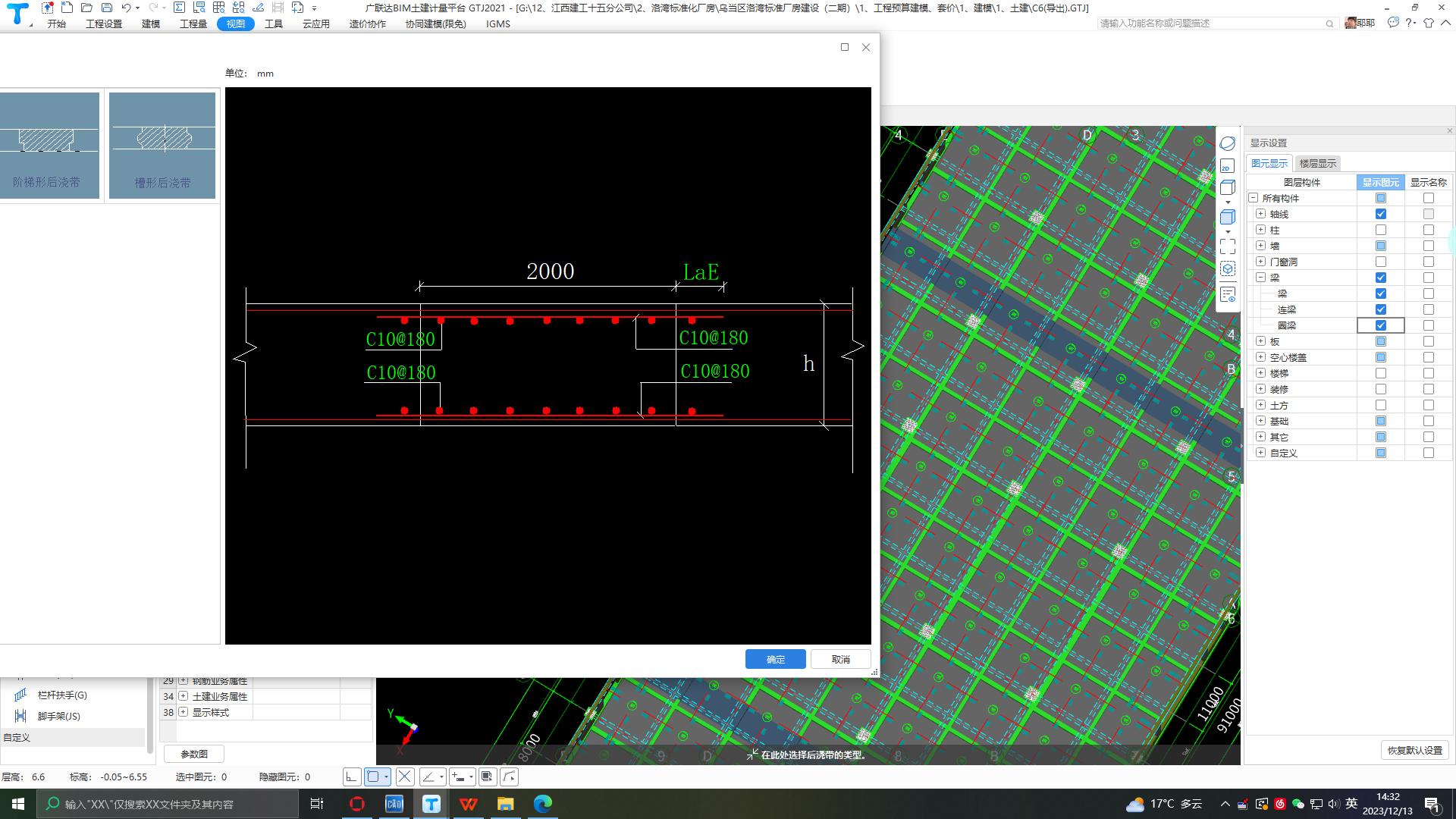Click the Windows taskbar search box

168,804
